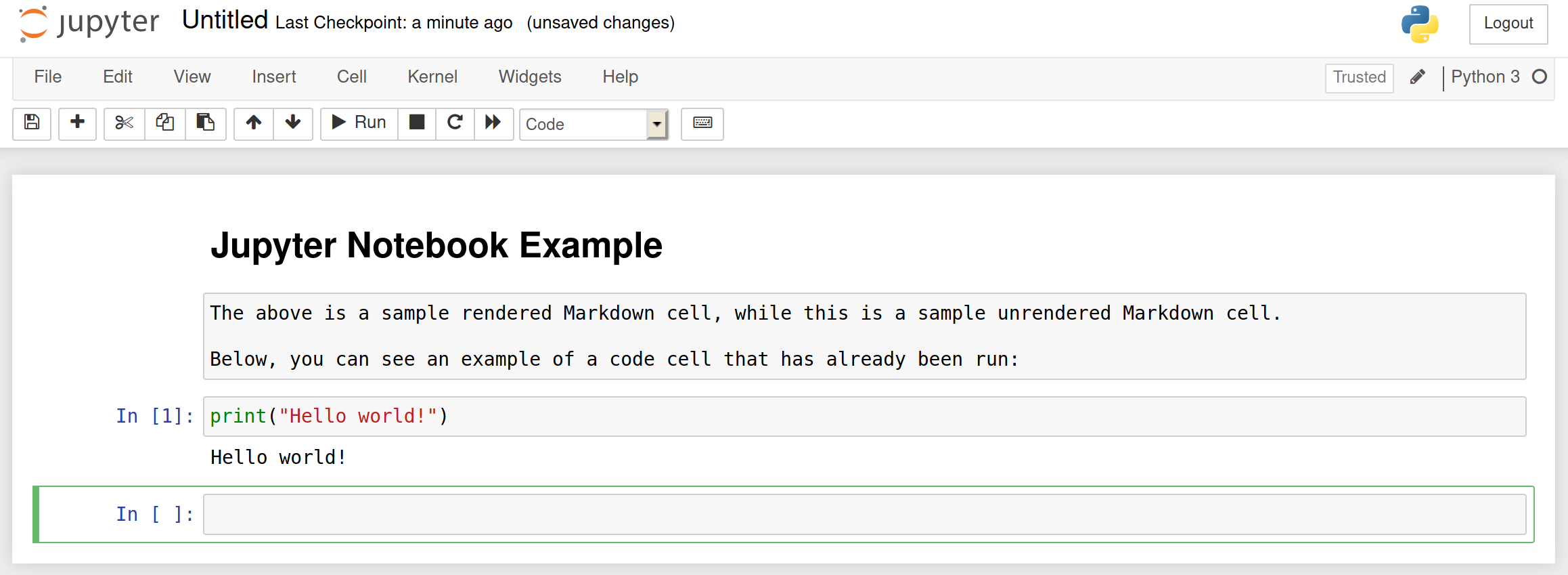This screenshot has width=1568, height=575.
Task: Cut the selected cell
Action: (x=123, y=124)
